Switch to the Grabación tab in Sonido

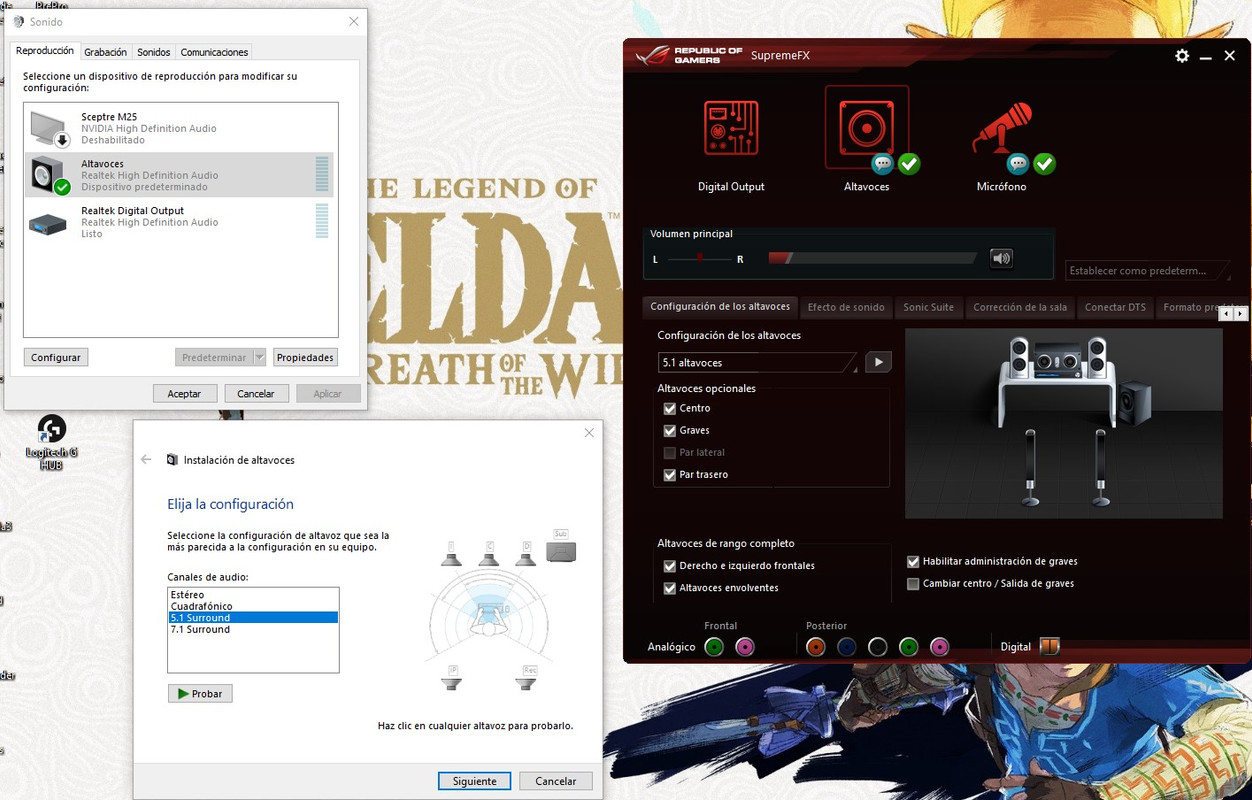[105, 52]
